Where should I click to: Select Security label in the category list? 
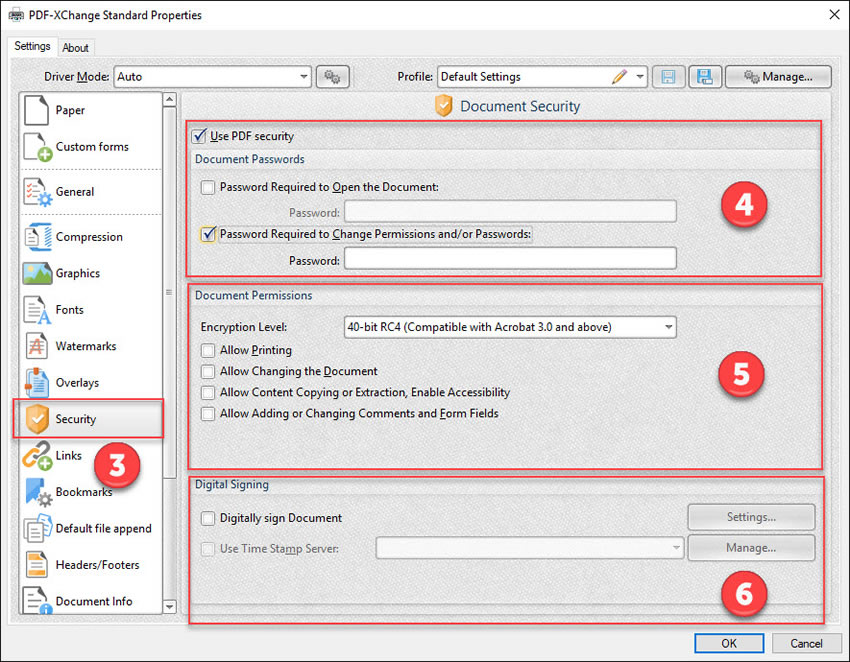[75, 419]
